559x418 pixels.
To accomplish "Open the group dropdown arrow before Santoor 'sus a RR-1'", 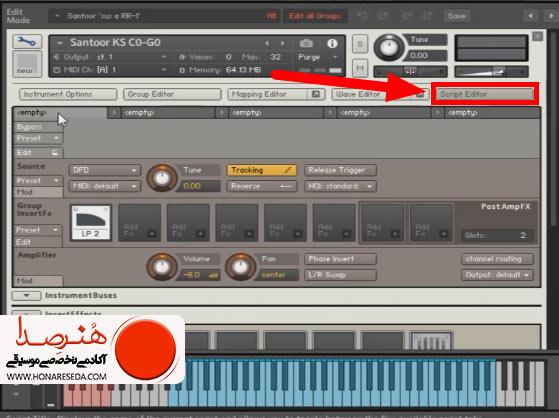I will click(x=57, y=16).
